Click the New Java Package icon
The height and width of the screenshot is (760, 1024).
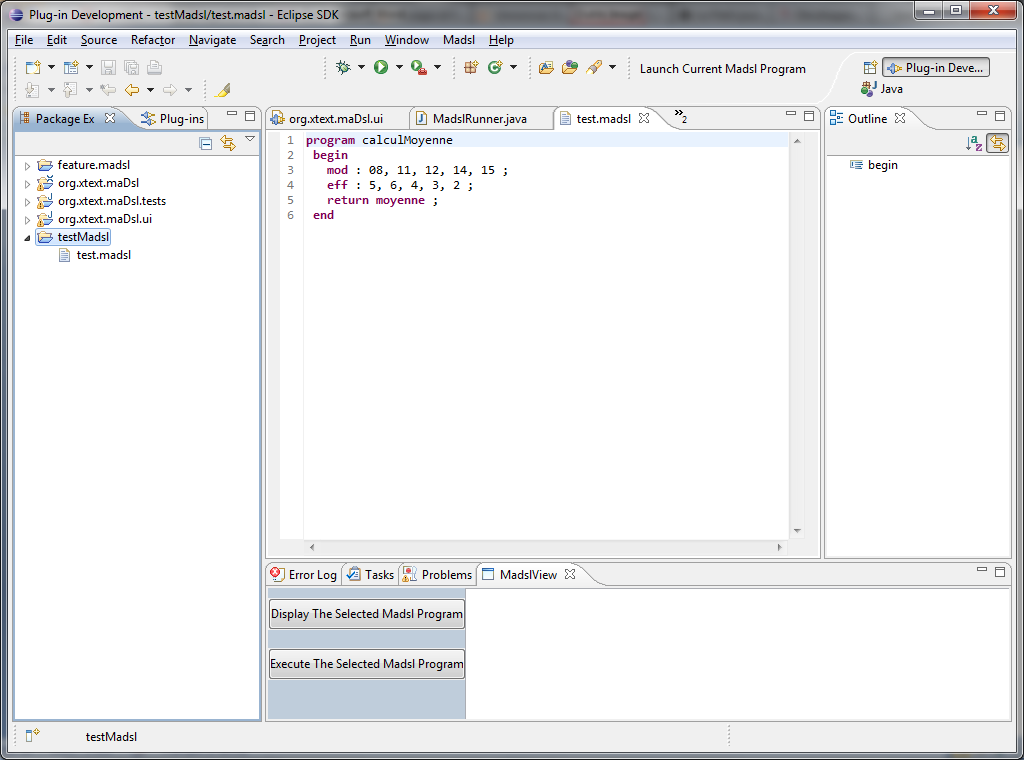[471, 68]
